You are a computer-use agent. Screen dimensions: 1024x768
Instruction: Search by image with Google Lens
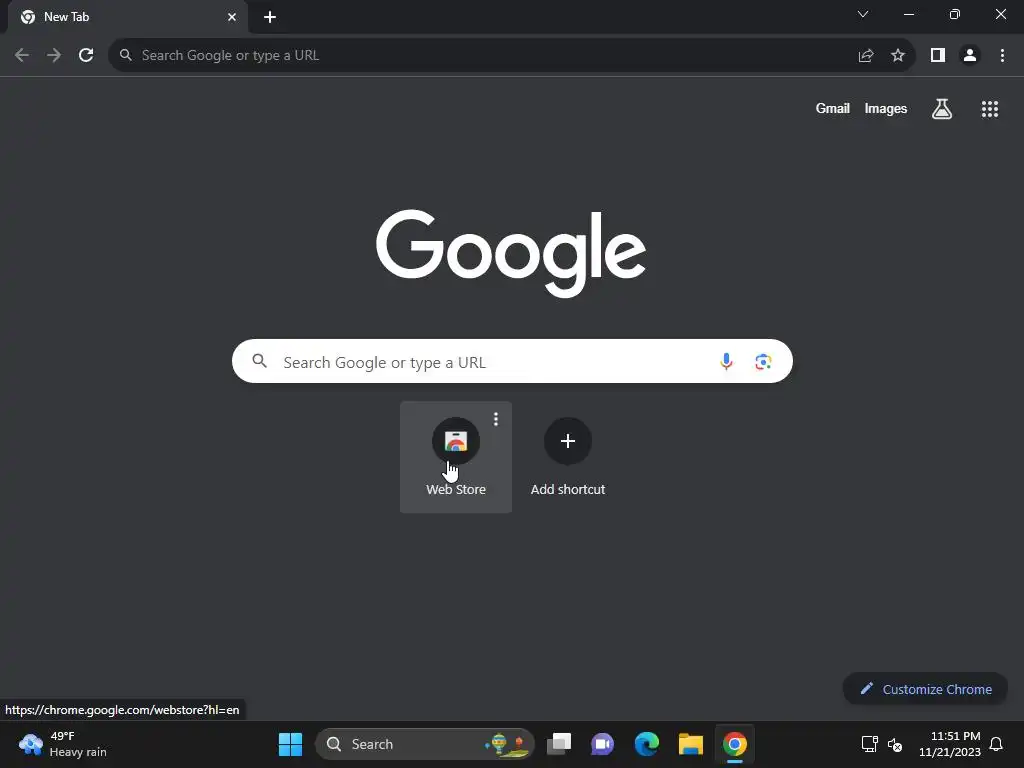coord(763,361)
